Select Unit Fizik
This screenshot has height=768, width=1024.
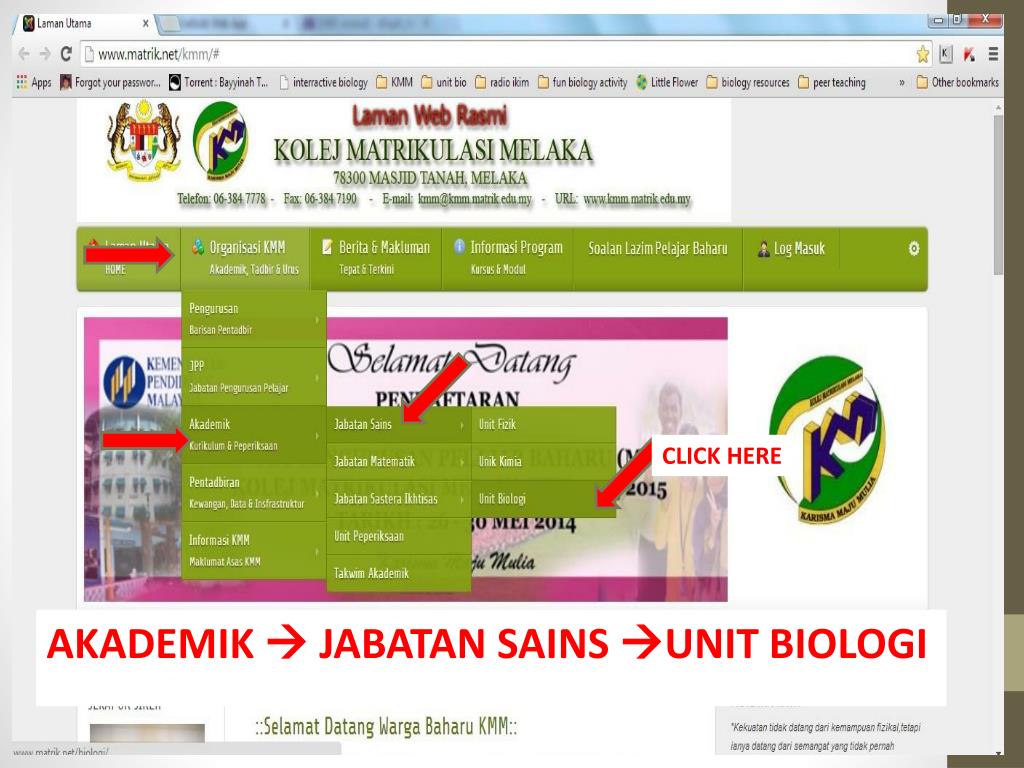(543, 424)
